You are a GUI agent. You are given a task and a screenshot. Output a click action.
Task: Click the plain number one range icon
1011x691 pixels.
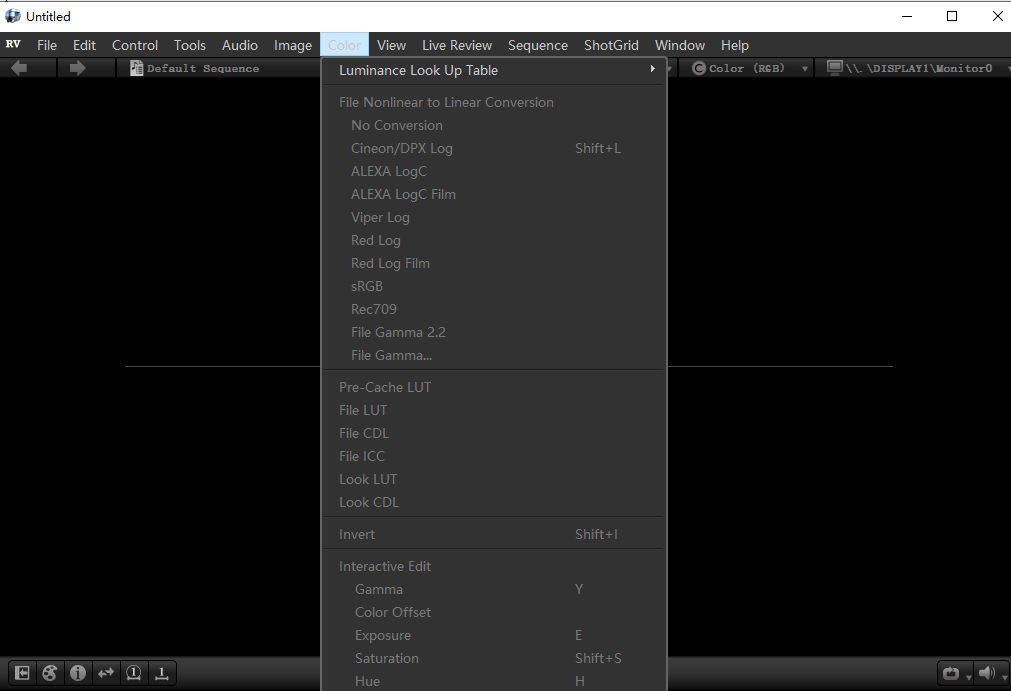[162, 673]
